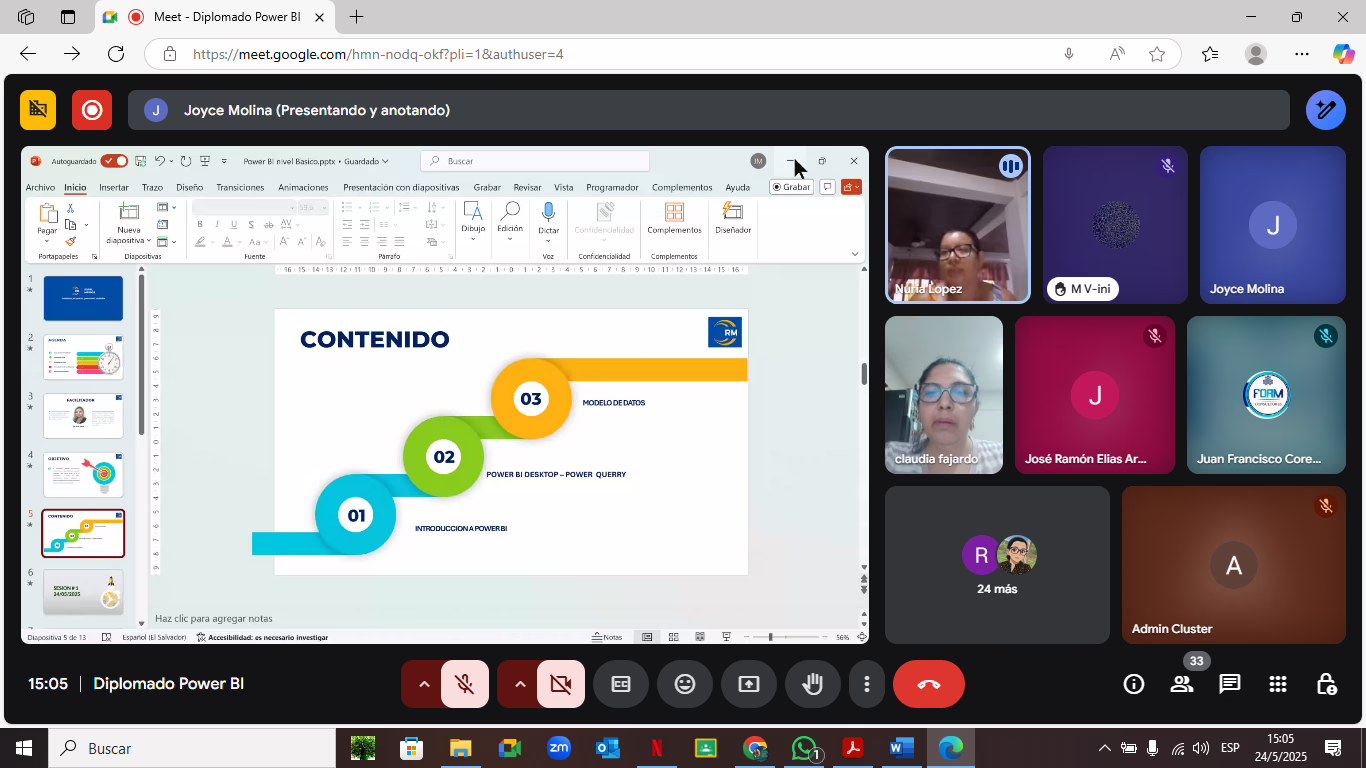Click the red recording indicator icon
This screenshot has height=768, width=1366.
click(x=92, y=110)
